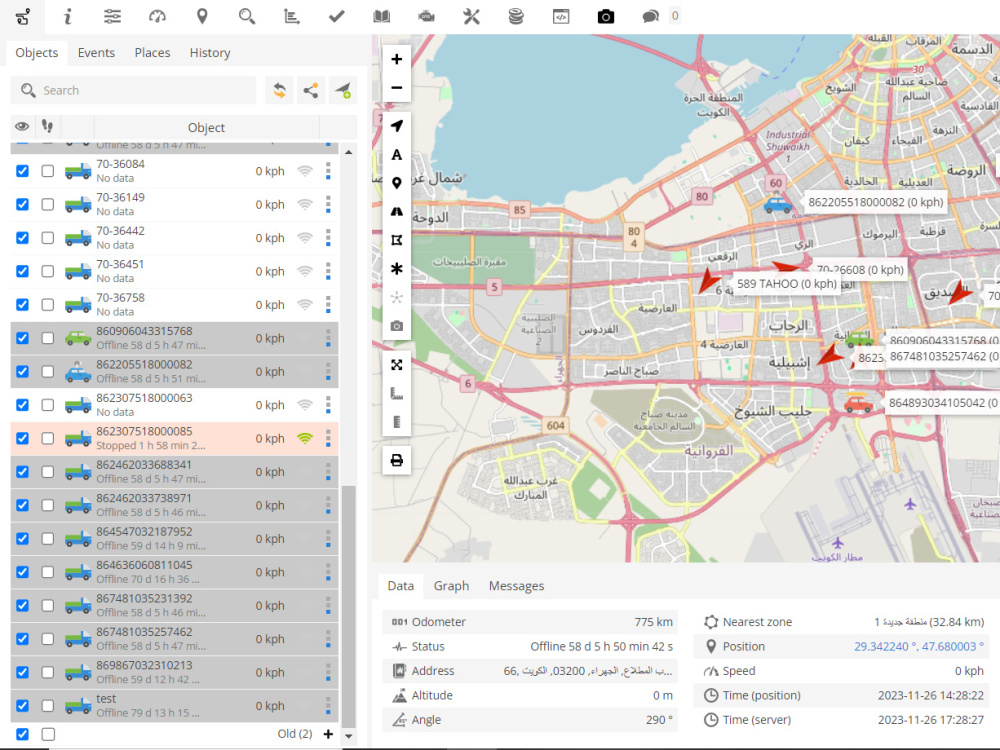This screenshot has height=750, width=1000.
Task: Enable follow checkbox for 860906043315768
Action: (48, 338)
